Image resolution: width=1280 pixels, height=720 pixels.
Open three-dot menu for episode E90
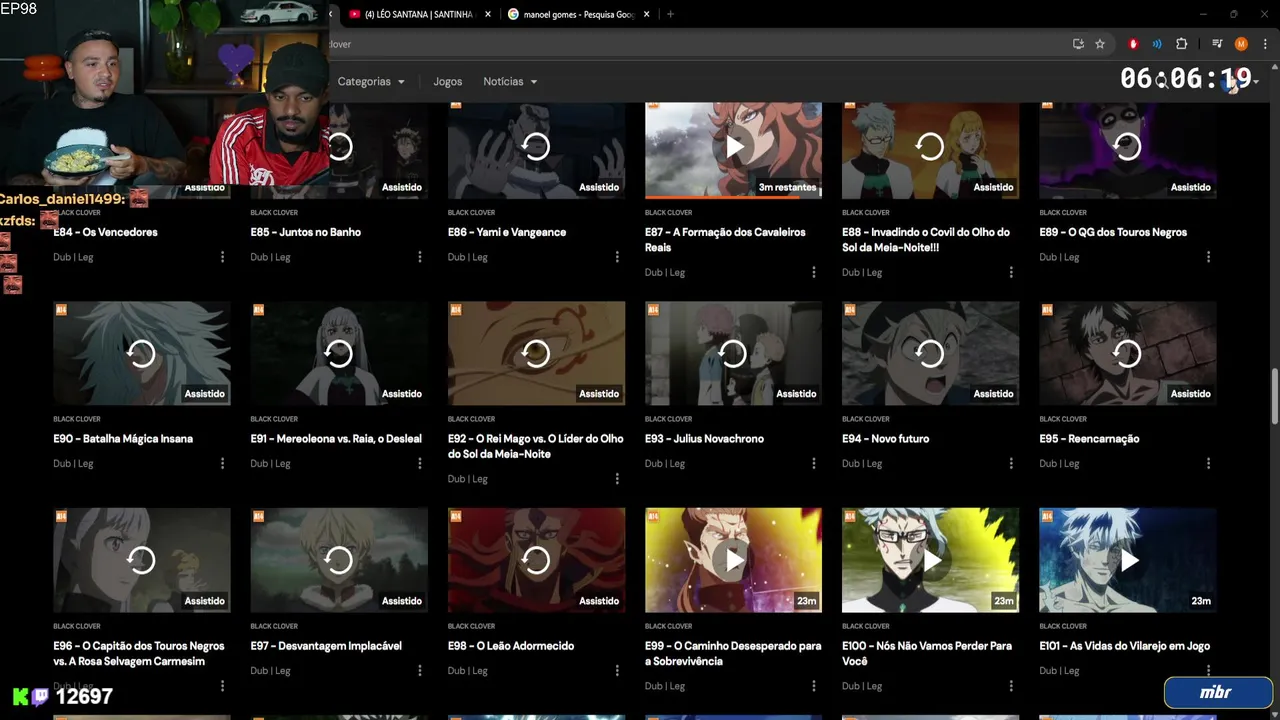(222, 464)
